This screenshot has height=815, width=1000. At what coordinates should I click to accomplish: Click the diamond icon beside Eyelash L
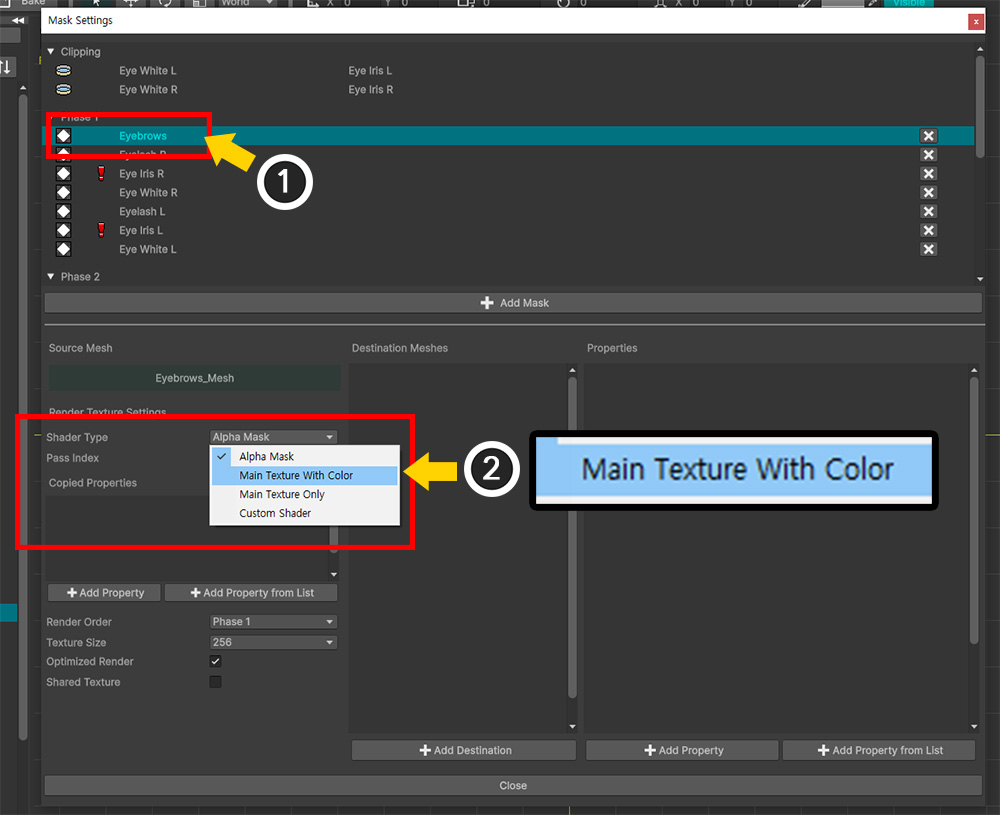(x=63, y=211)
